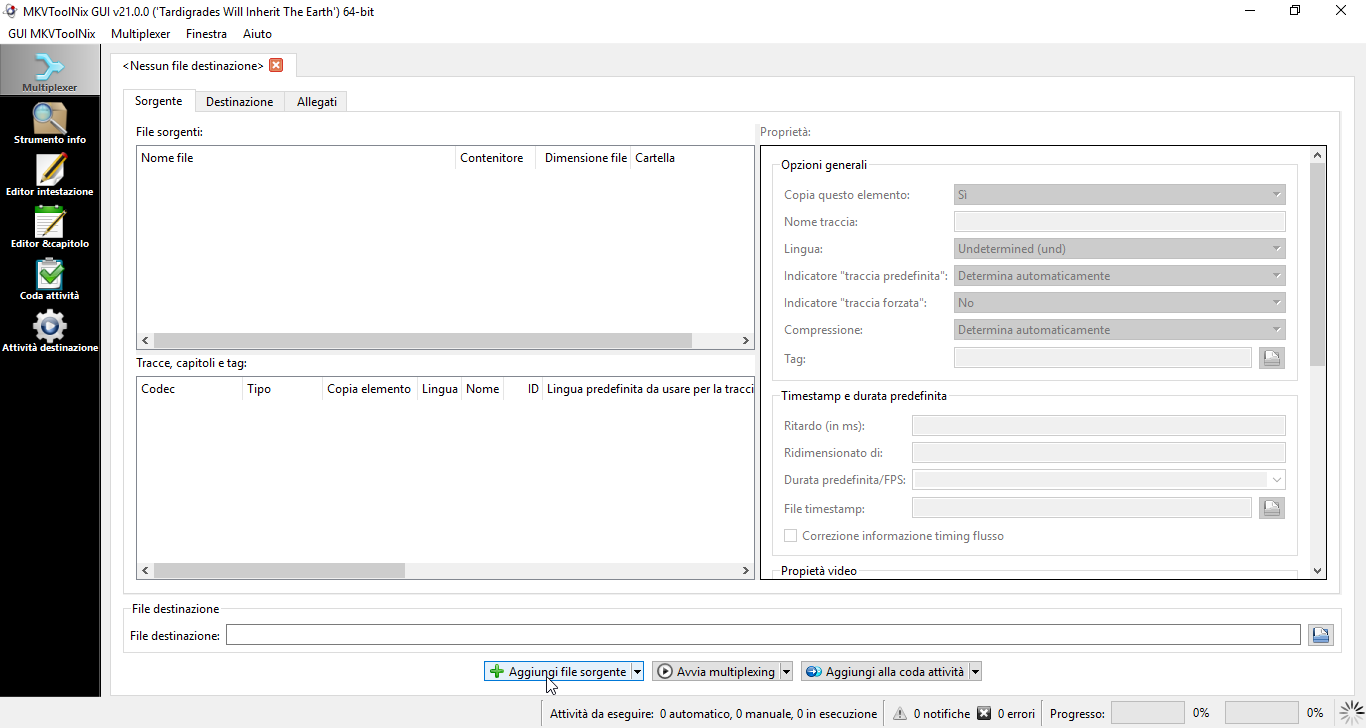Screen dimensions: 1366x728
Task: Open Multiplexer menu
Action: click(141, 33)
